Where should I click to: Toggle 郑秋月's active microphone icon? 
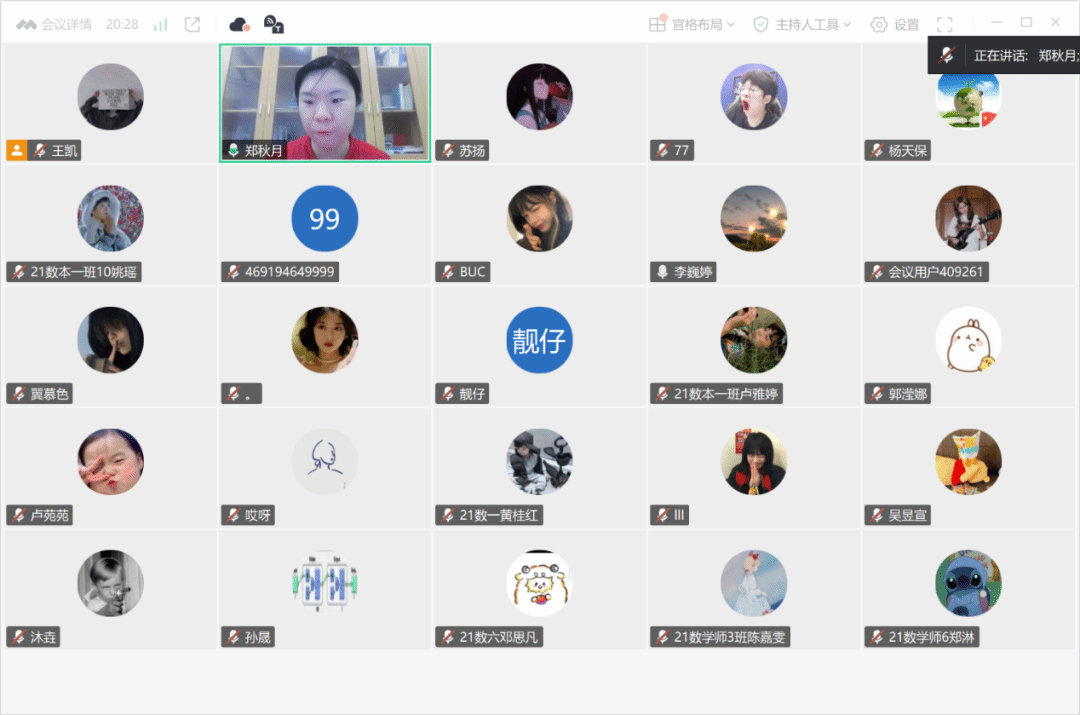point(233,151)
